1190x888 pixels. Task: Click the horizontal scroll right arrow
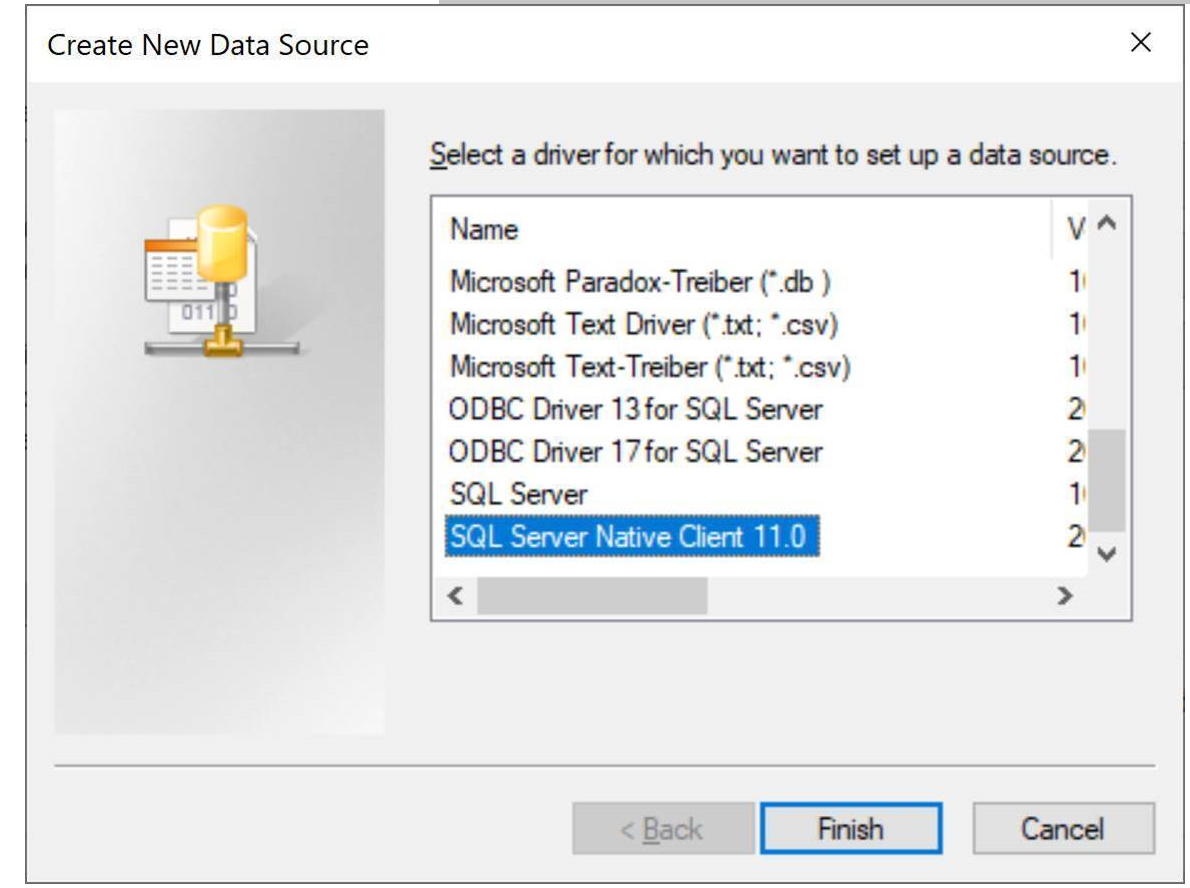[1065, 596]
